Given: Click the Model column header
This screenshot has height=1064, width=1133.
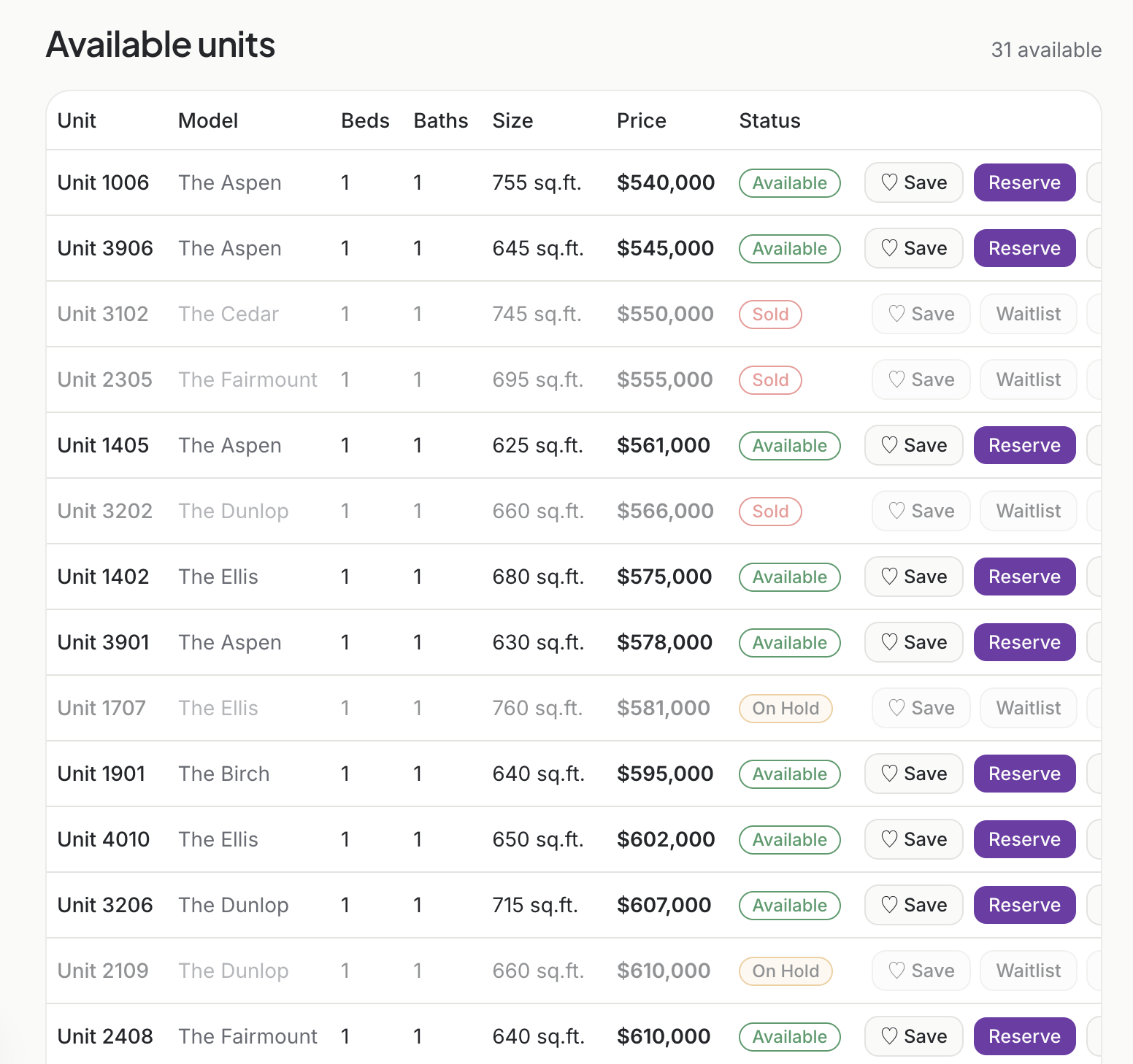Looking at the screenshot, I should [x=208, y=120].
